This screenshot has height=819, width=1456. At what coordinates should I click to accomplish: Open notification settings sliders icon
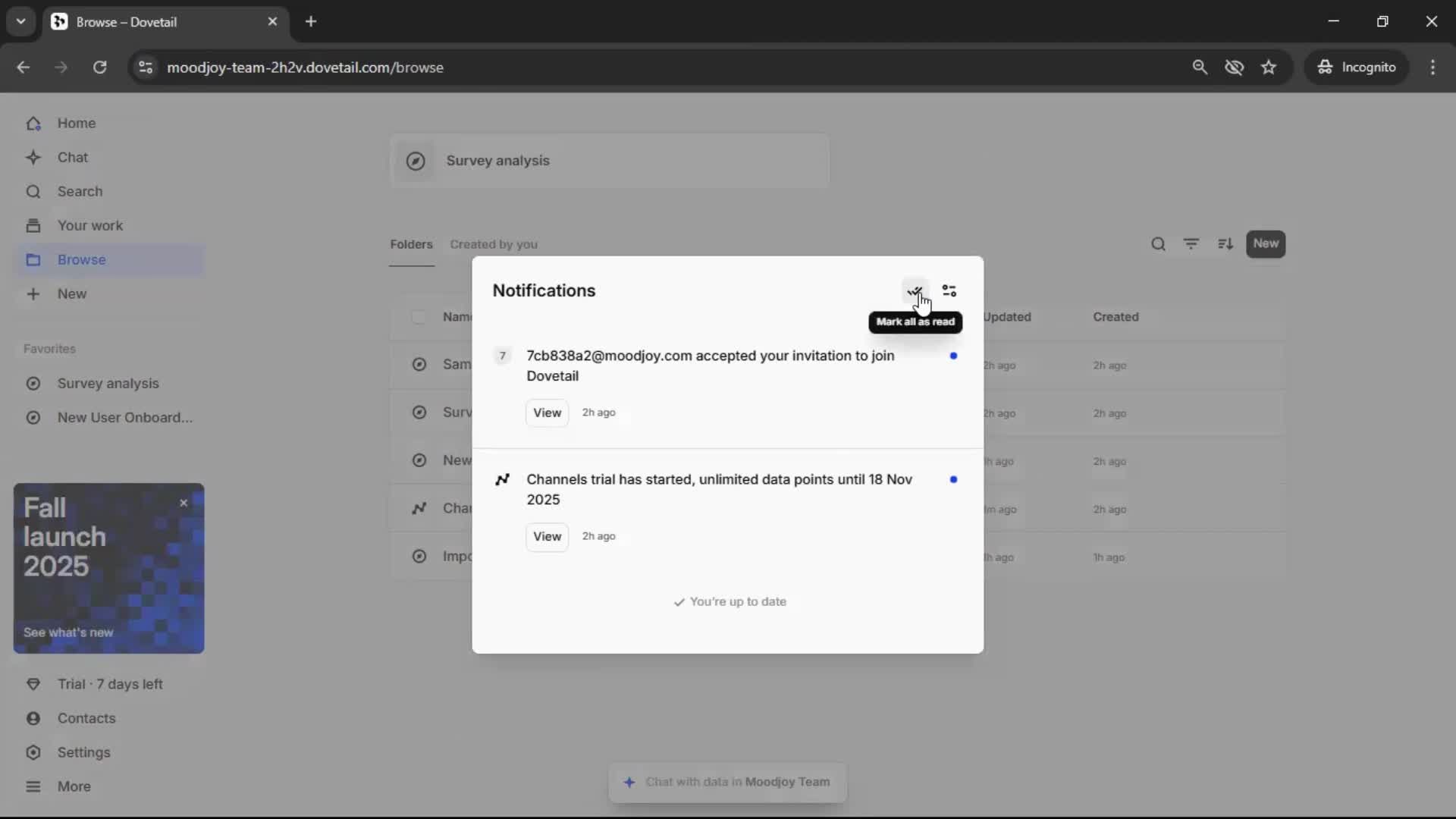point(949,290)
